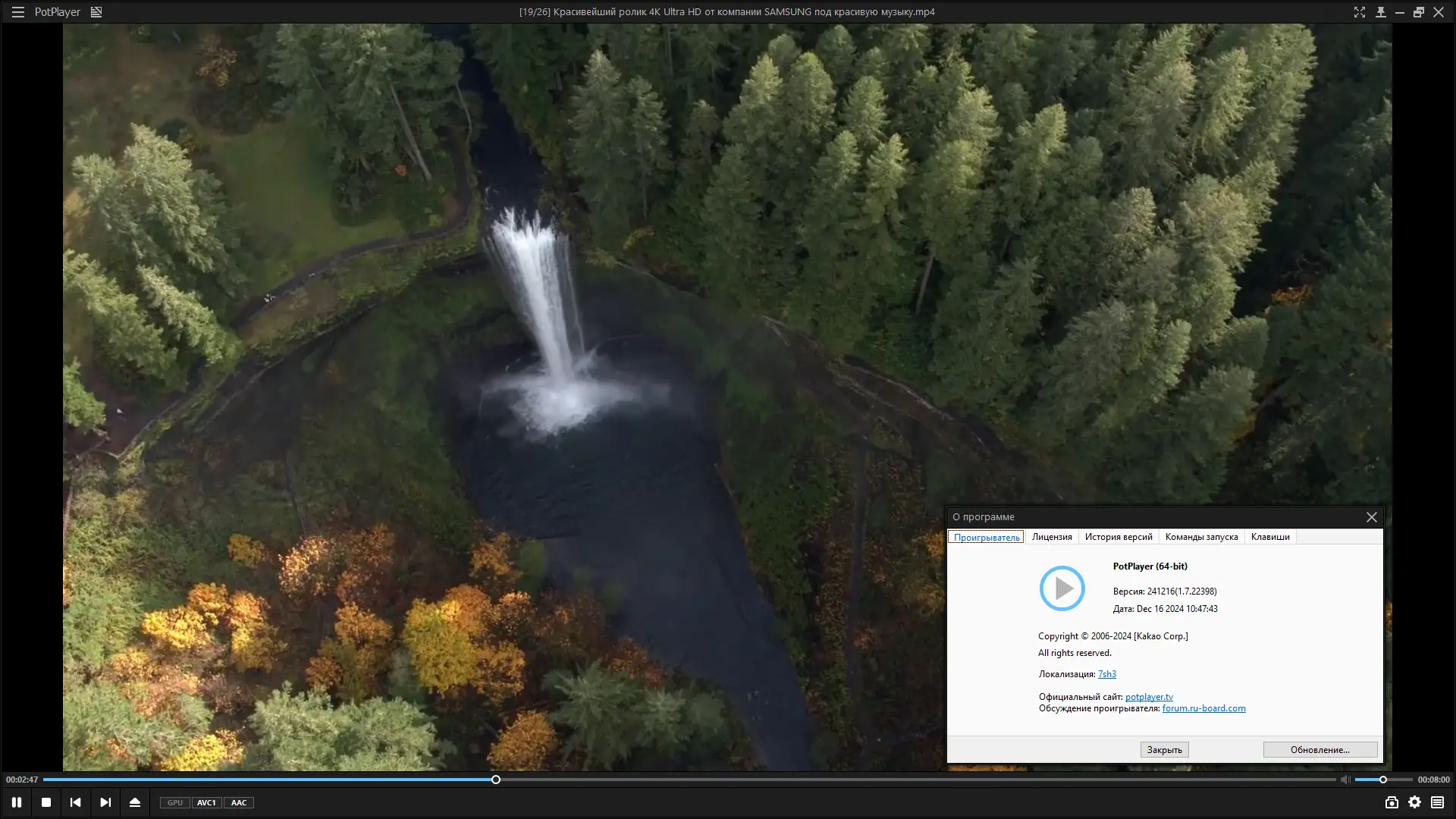Switch to the История версий tab
This screenshot has height=819, width=1456.
(x=1119, y=537)
